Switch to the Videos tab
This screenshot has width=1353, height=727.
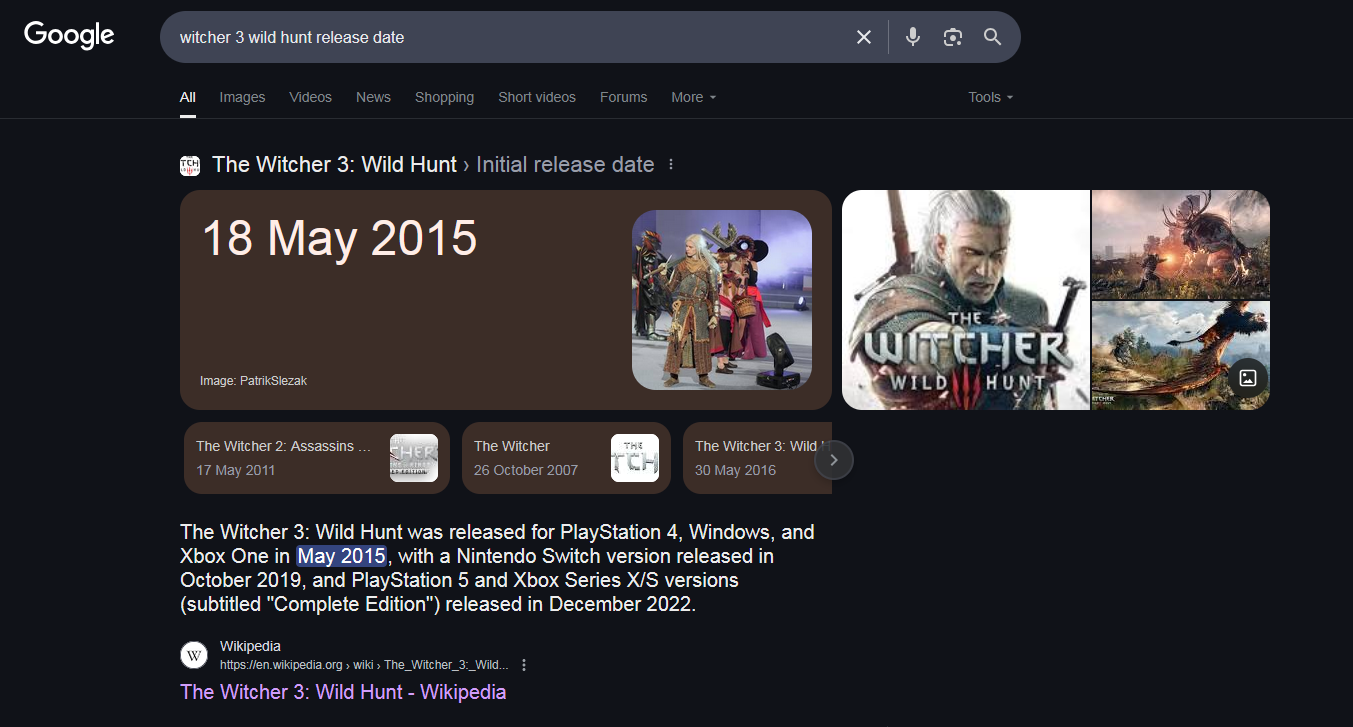click(310, 97)
